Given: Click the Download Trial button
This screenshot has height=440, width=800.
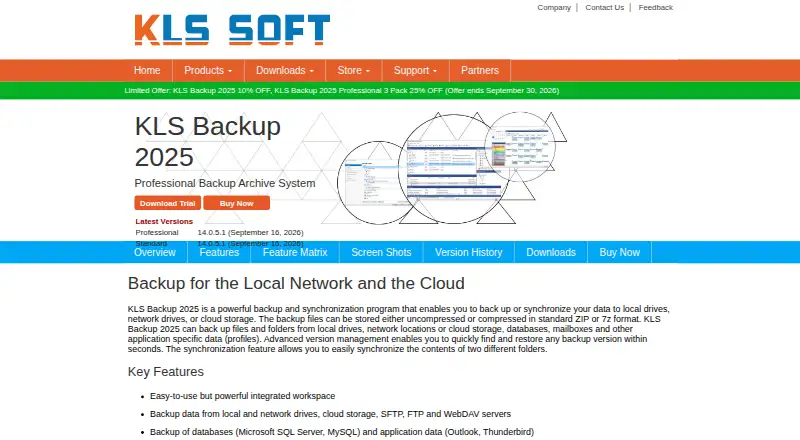Looking at the screenshot, I should pos(167,203).
